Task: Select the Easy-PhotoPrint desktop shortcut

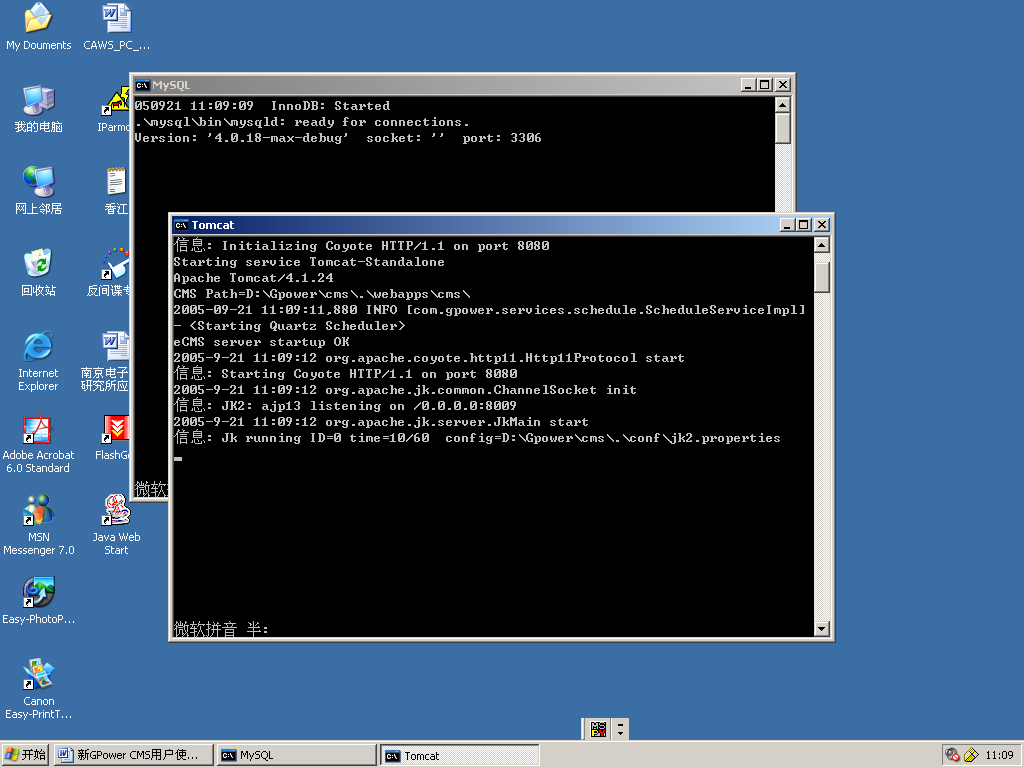Action: point(38,593)
